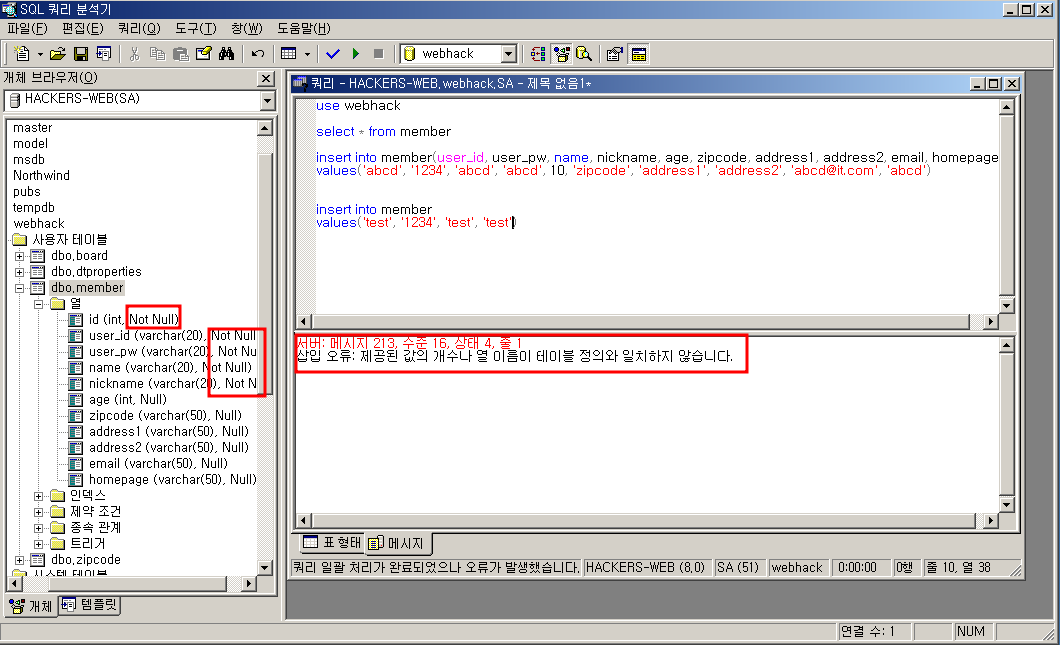Open the webhack database dropdown
1060x645 pixels.
pyautogui.click(x=509, y=54)
